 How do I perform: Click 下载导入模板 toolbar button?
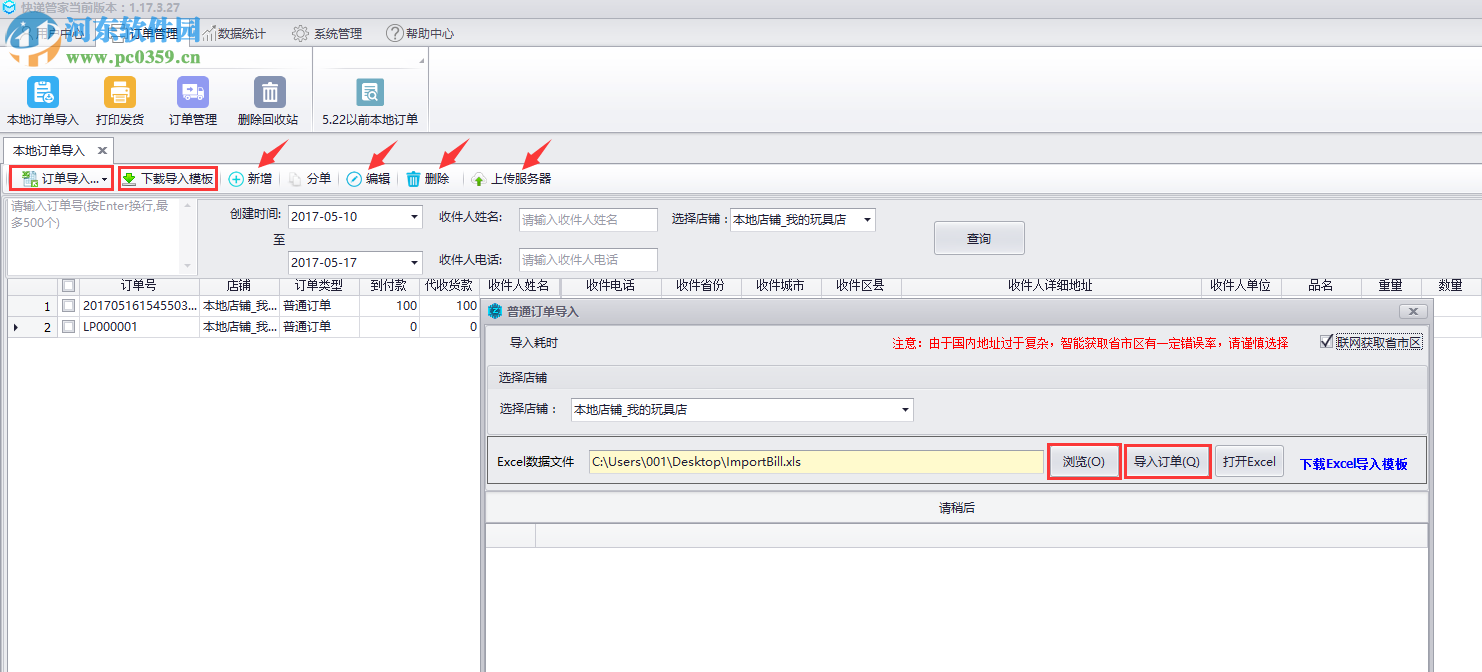[x=168, y=179]
